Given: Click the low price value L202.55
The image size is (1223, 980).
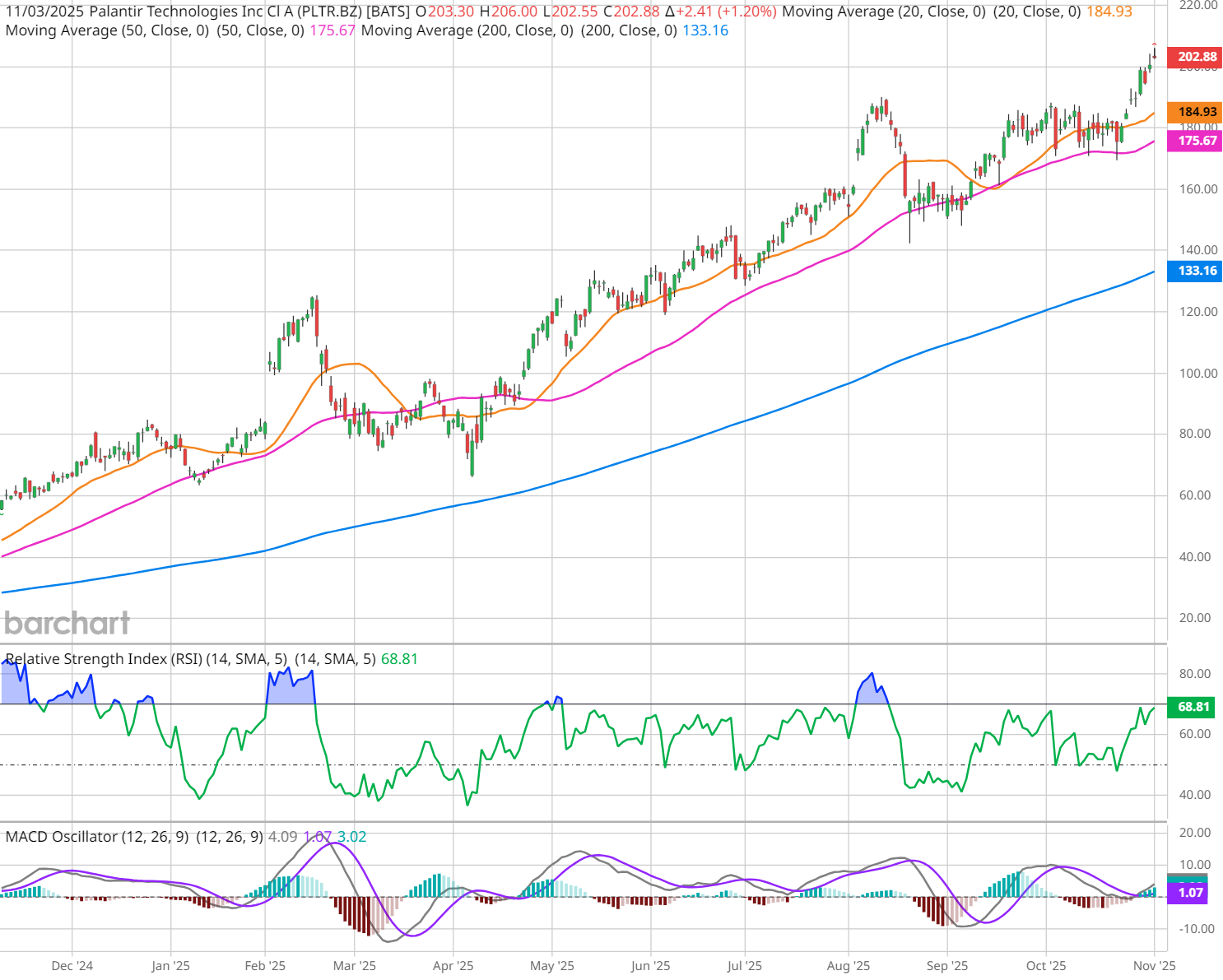Looking at the screenshot, I should pyautogui.click(x=570, y=12).
